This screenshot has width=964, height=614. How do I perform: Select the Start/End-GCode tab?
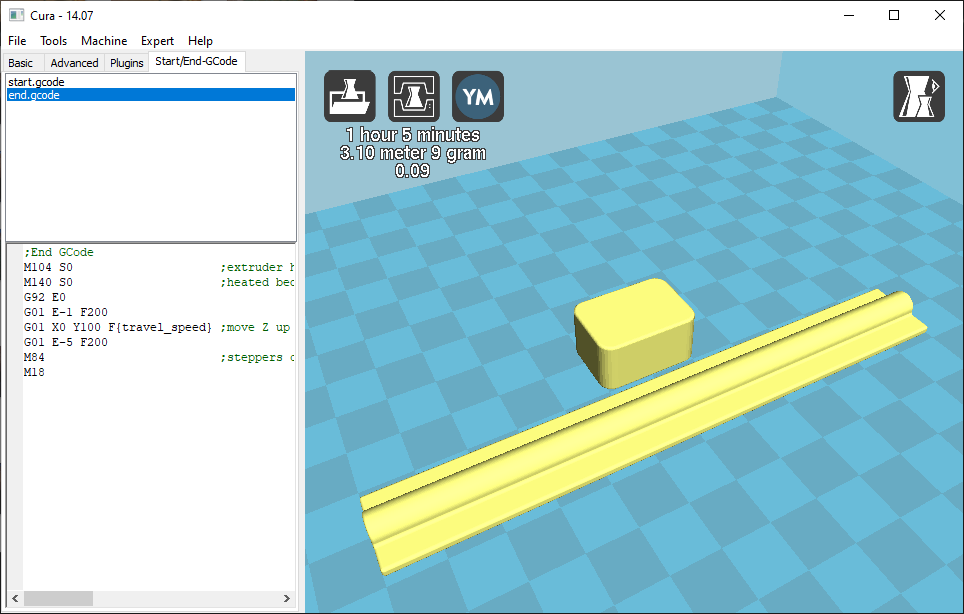[197, 61]
